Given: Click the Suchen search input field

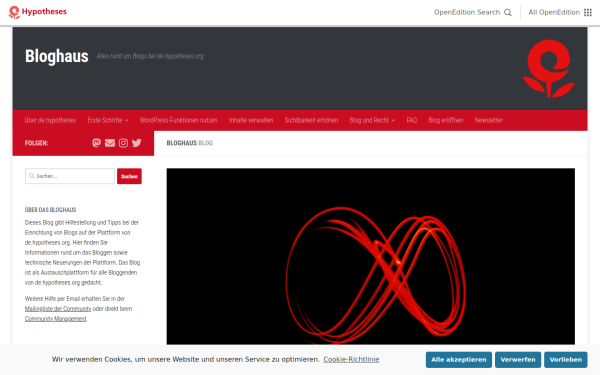Looking at the screenshot, I should pyautogui.click(x=70, y=176).
